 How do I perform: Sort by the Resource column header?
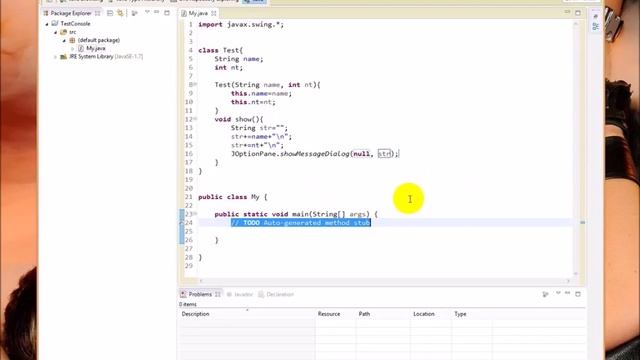pyautogui.click(x=336, y=314)
